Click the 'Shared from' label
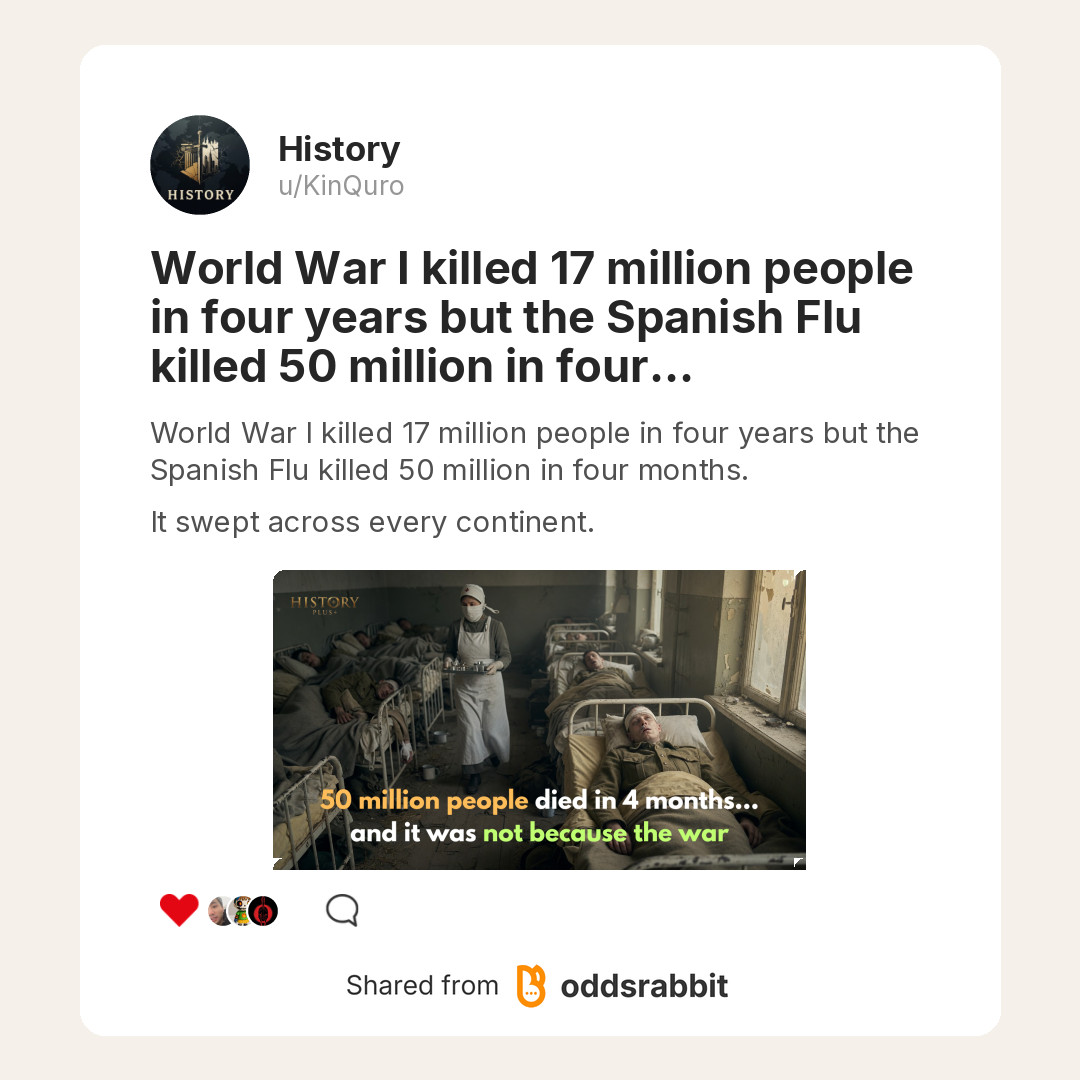The height and width of the screenshot is (1080, 1080). (x=422, y=986)
